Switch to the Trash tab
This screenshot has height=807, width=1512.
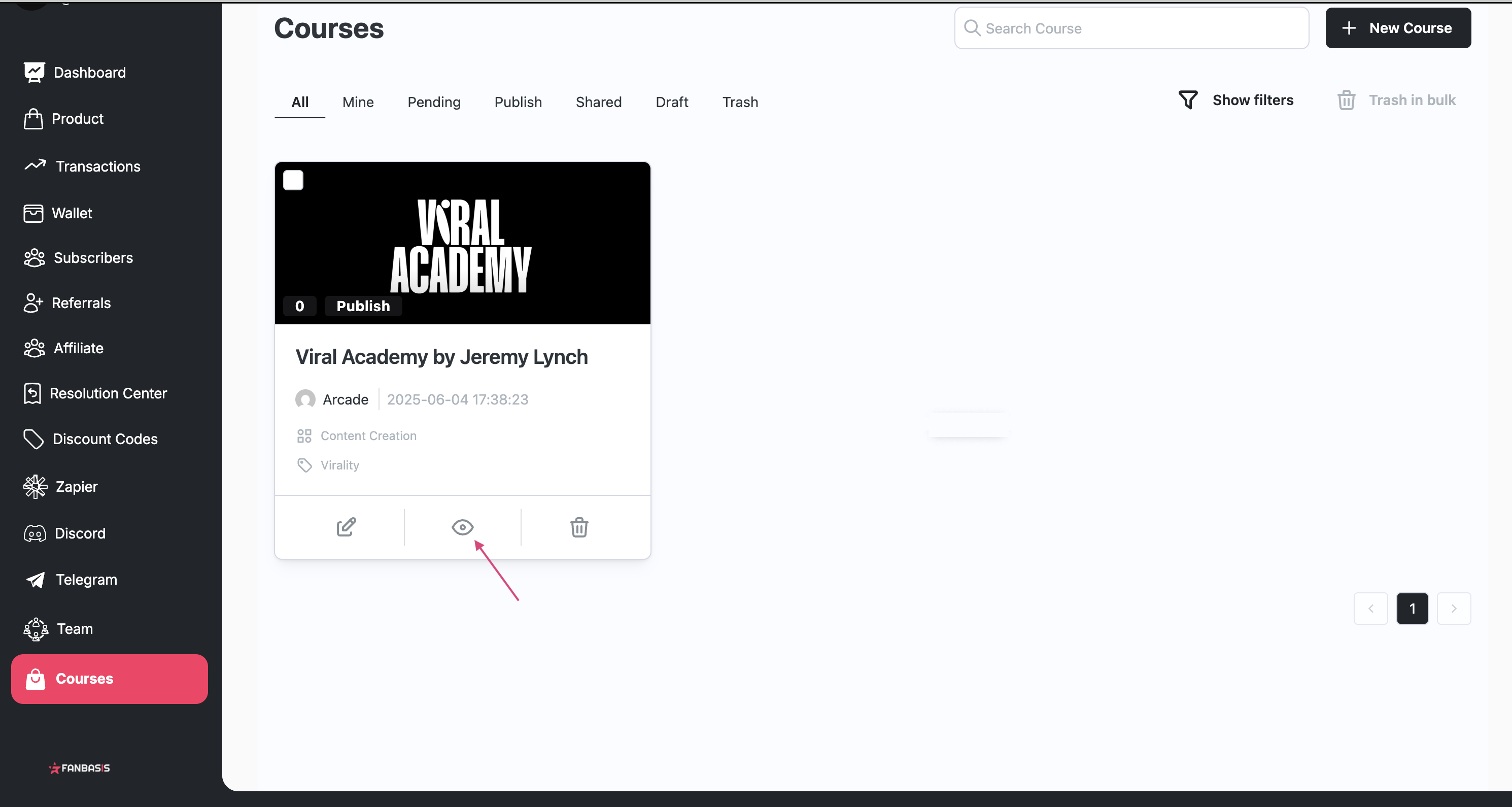pyautogui.click(x=740, y=102)
